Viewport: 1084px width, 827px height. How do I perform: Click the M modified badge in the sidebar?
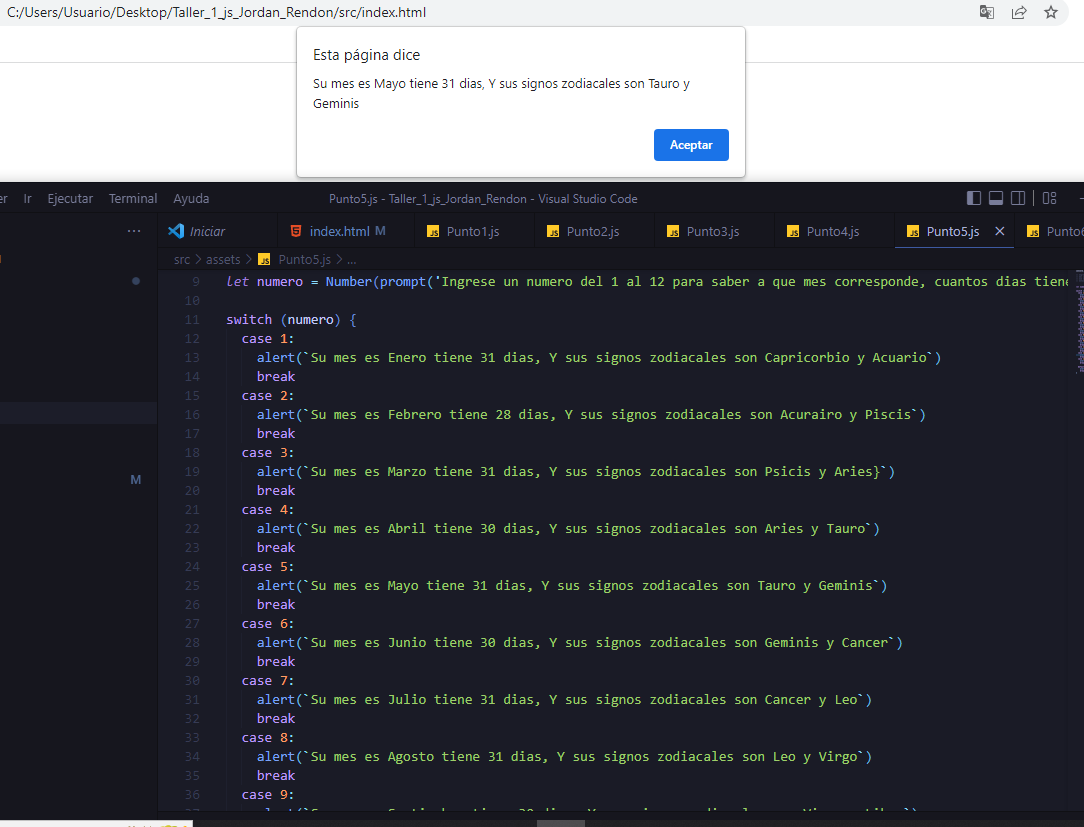click(x=136, y=480)
